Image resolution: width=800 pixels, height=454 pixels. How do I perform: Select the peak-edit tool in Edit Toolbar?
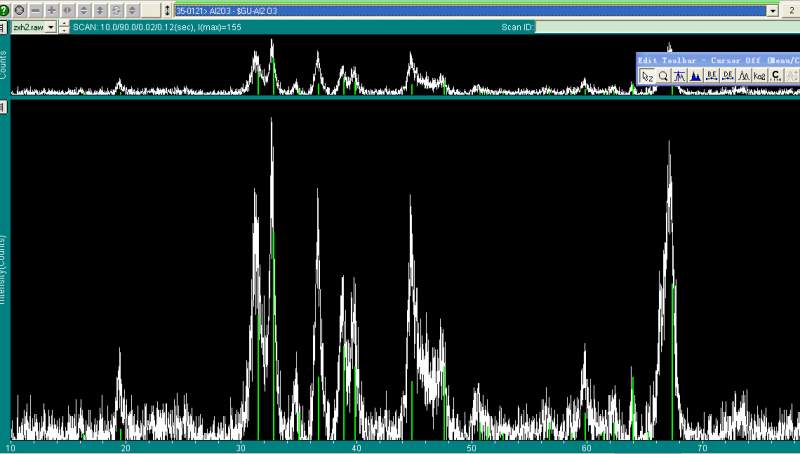tap(679, 76)
